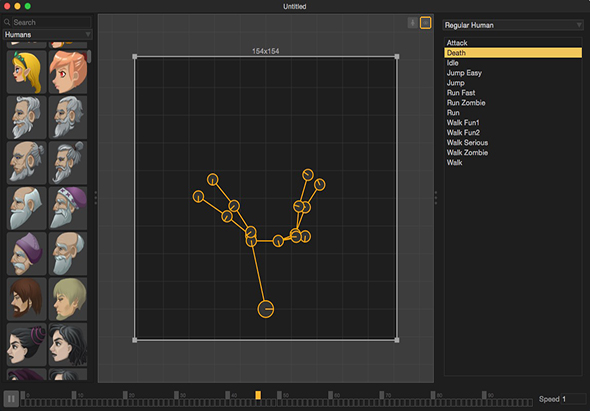Click the canvas top-left corner handle
The height and width of the screenshot is (411, 590).
click(x=135, y=57)
